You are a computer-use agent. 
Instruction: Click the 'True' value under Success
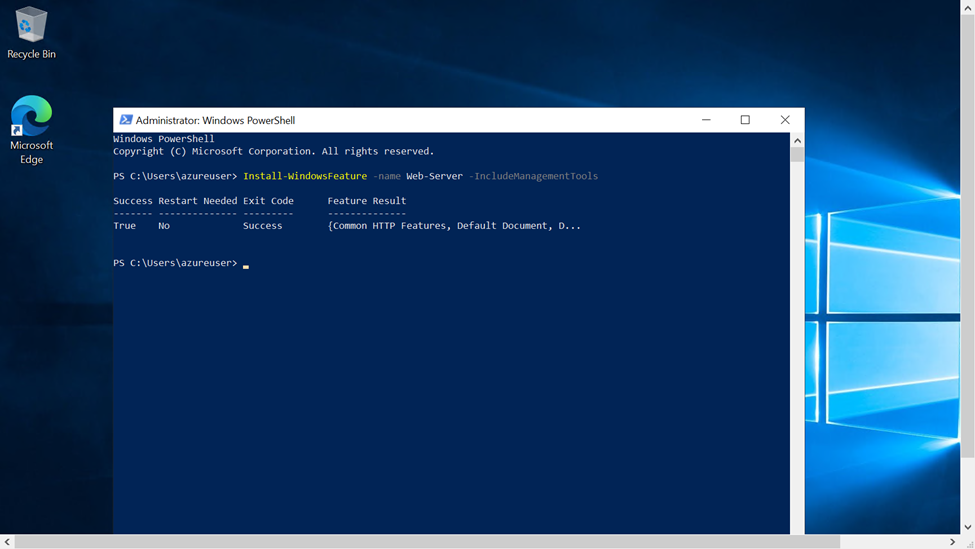tap(124, 226)
